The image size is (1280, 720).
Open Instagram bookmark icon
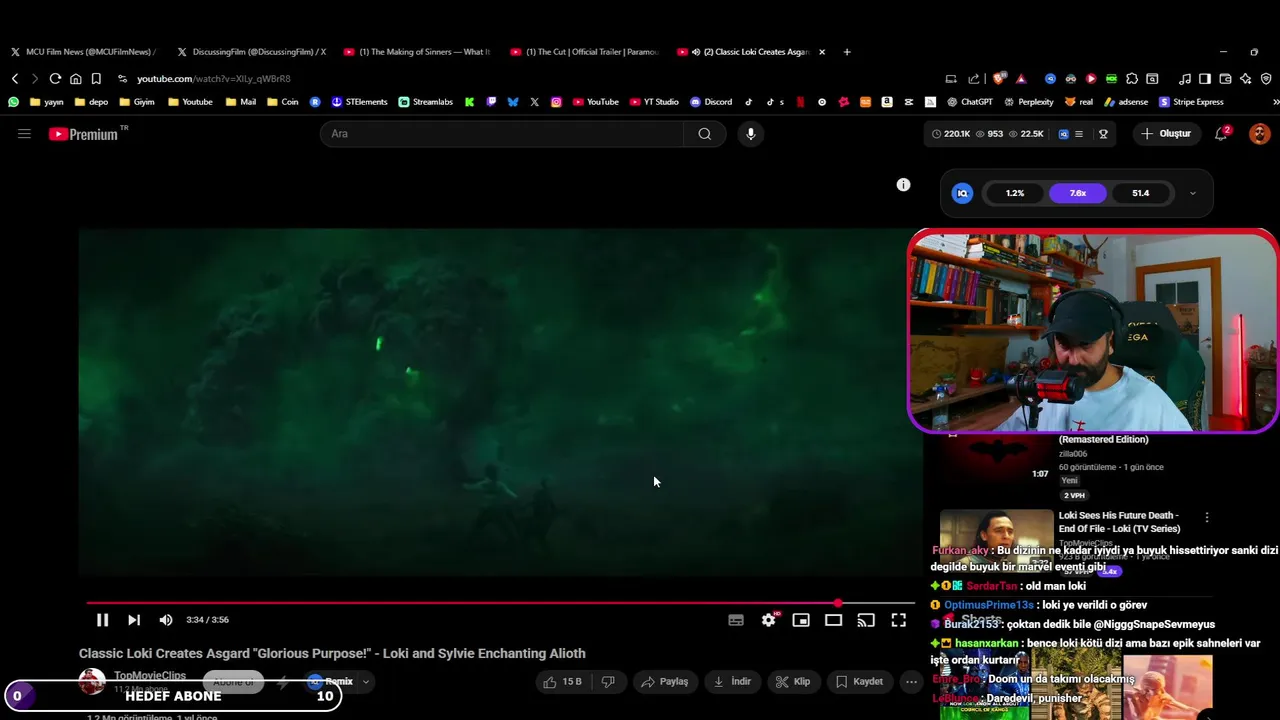tap(556, 102)
